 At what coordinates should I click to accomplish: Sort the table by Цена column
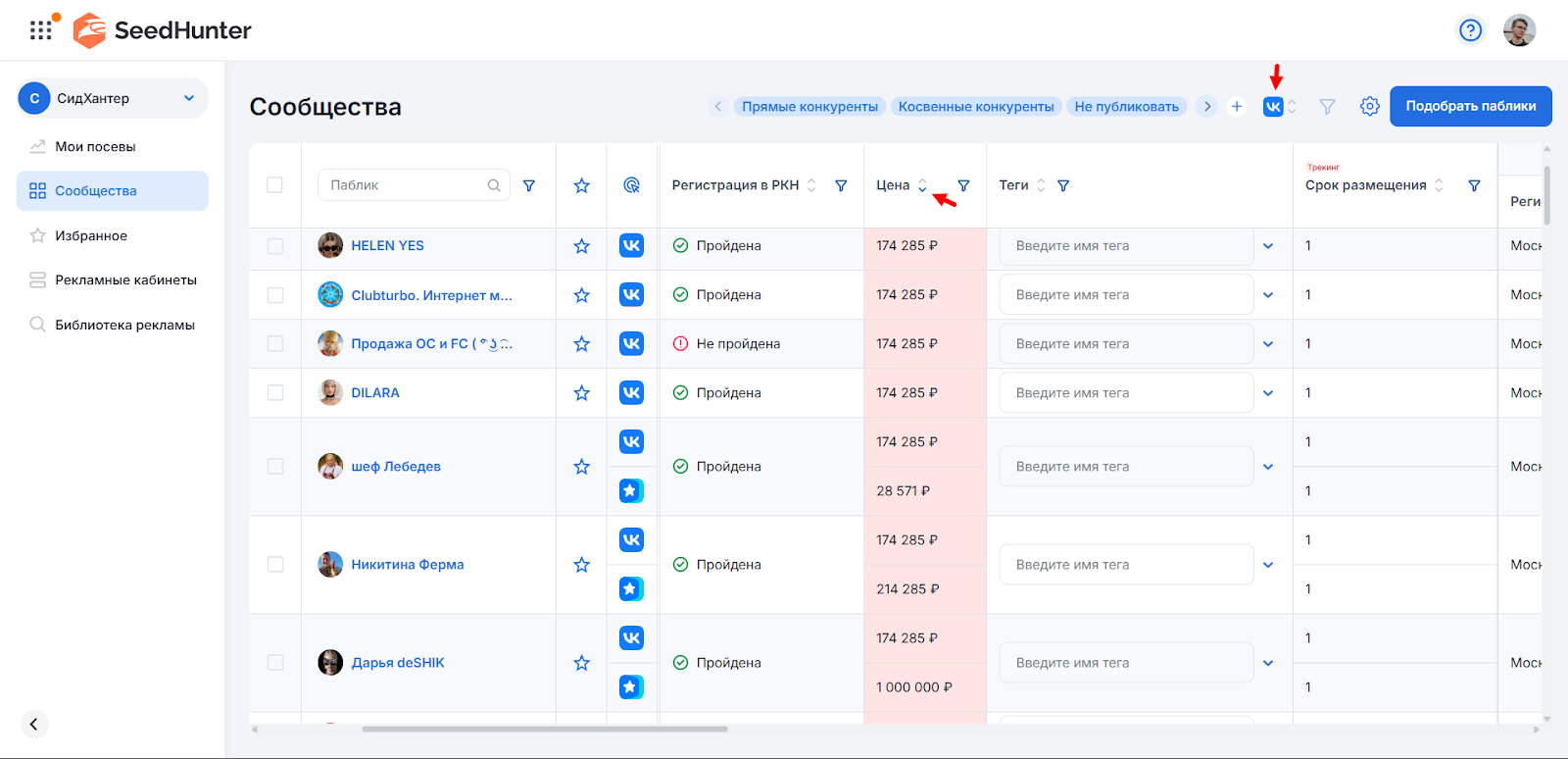(922, 185)
